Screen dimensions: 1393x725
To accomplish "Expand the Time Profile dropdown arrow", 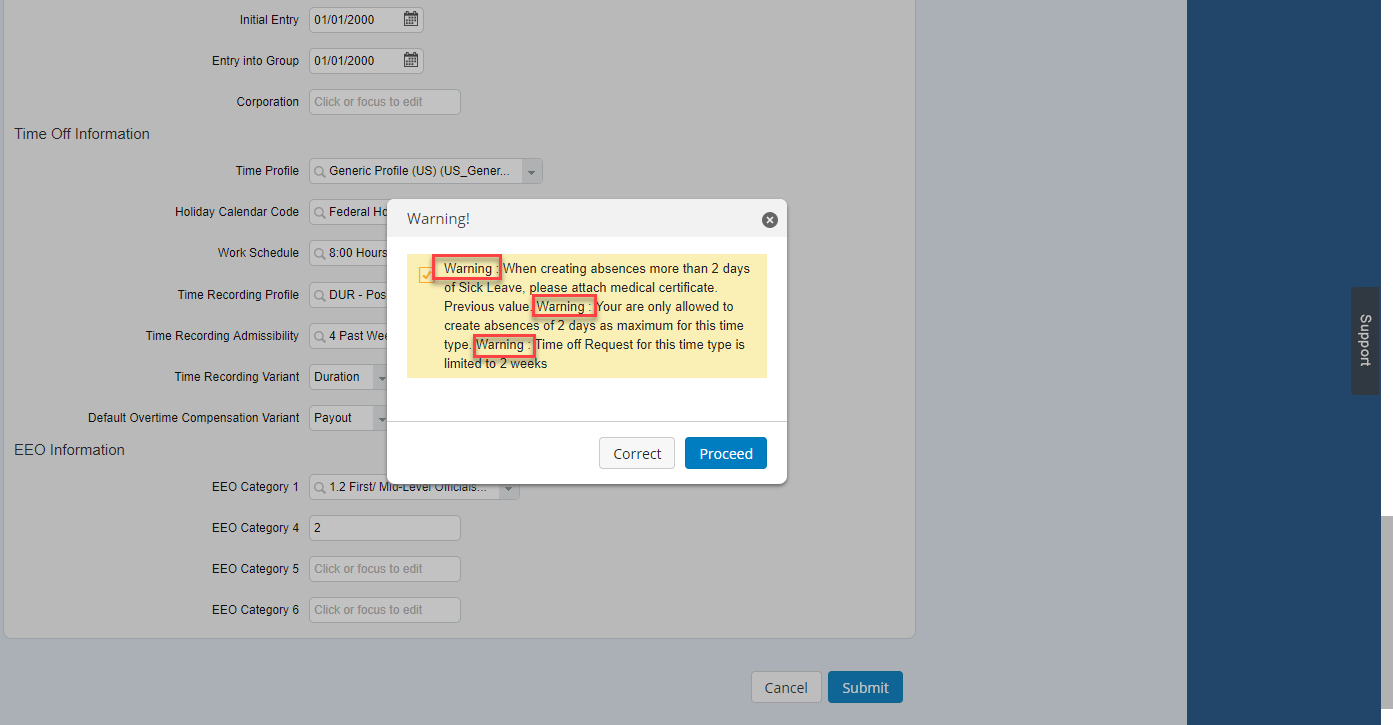I will point(533,171).
